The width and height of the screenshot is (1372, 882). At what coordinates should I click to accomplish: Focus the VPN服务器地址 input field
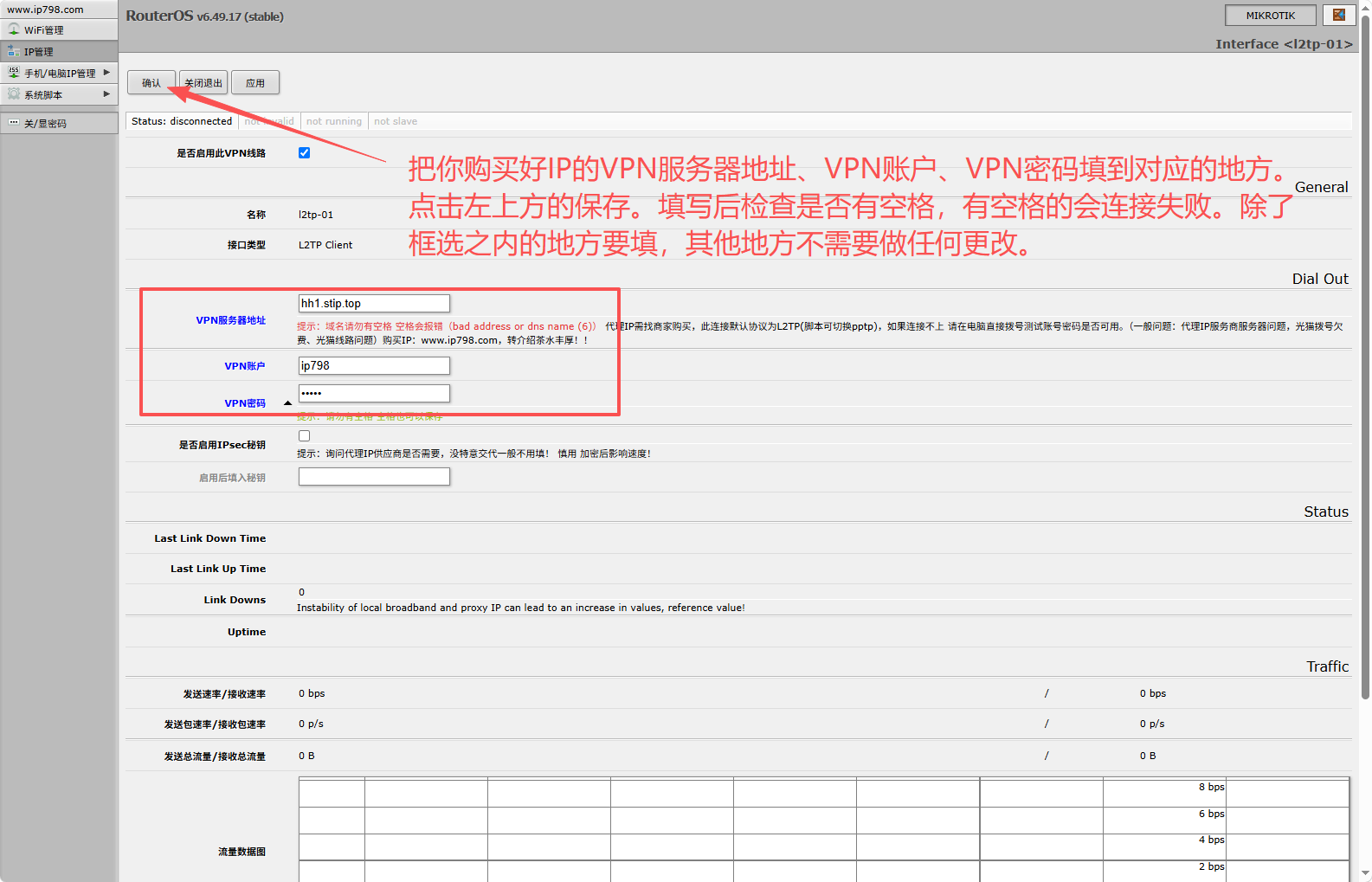pyautogui.click(x=374, y=303)
